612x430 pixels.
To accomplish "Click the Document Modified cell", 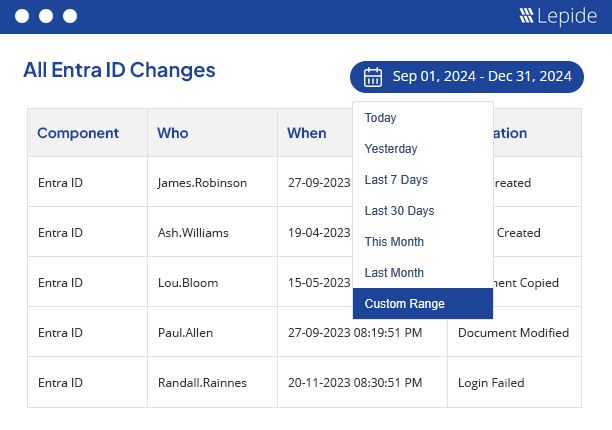I will point(514,332).
